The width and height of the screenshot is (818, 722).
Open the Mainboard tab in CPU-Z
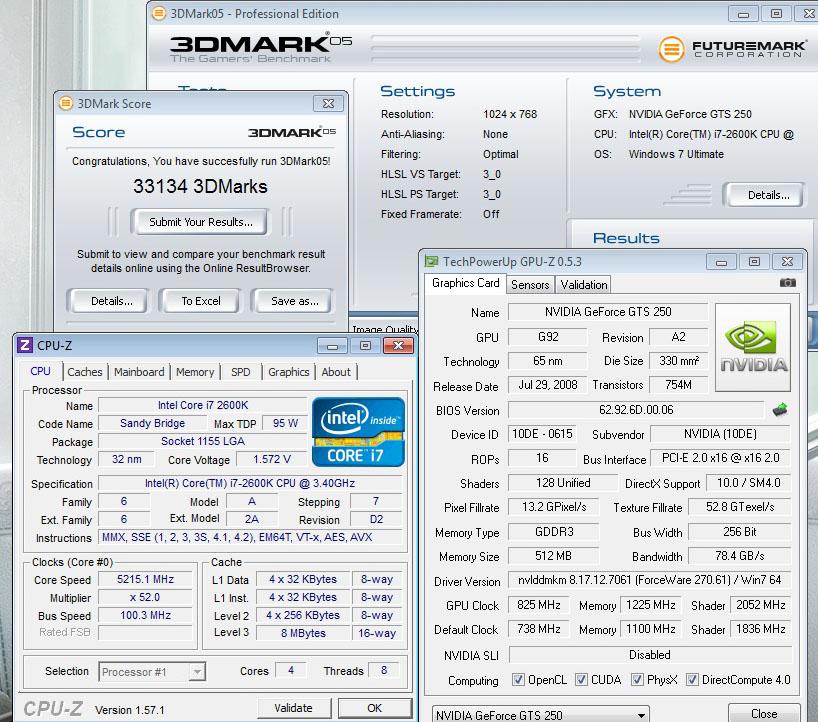(139, 372)
